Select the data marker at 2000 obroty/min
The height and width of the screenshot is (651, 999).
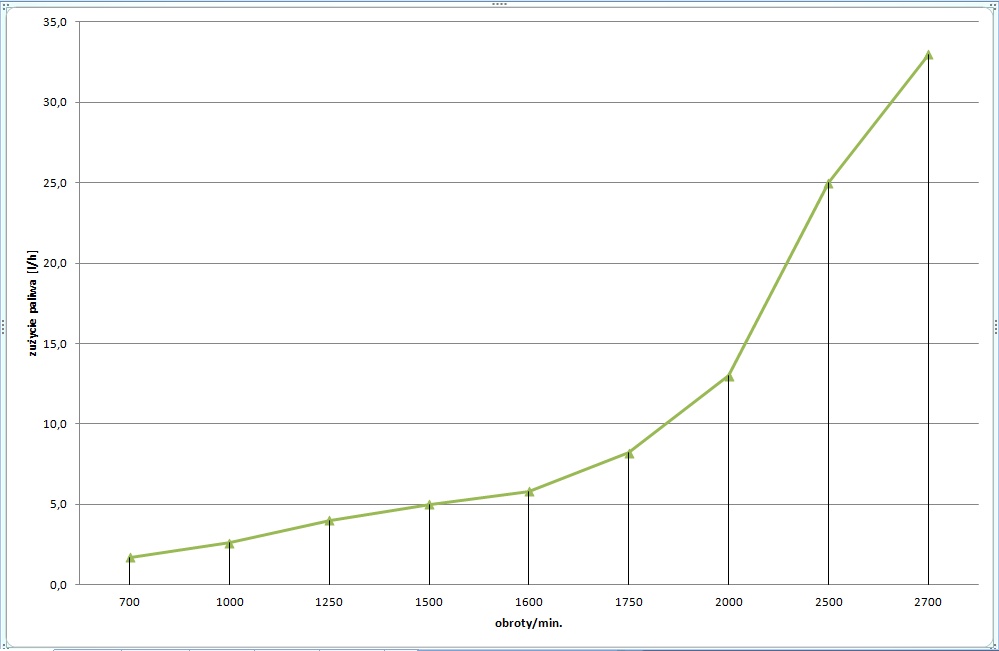[x=729, y=376]
